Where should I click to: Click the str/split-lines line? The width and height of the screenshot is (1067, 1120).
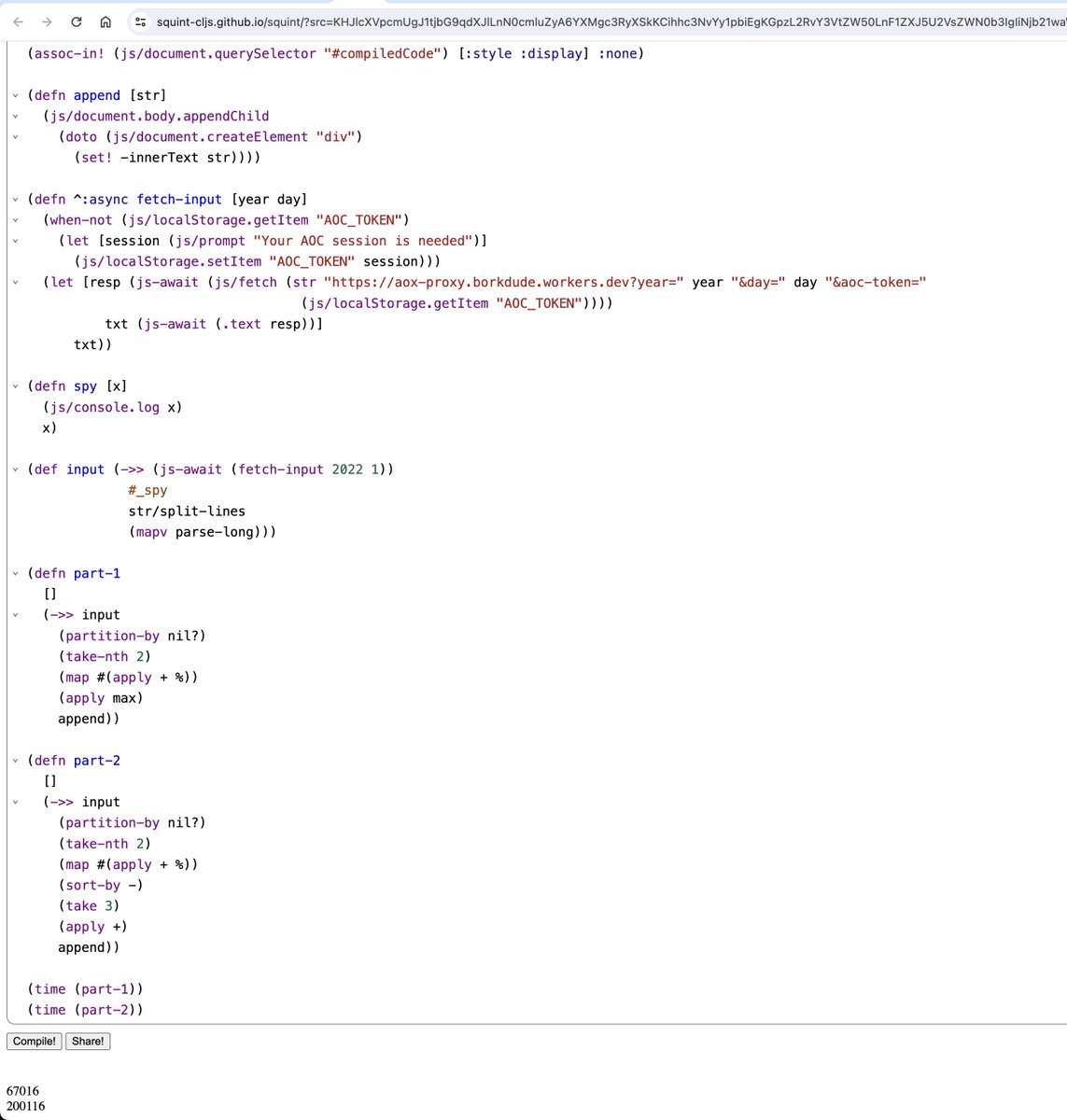click(x=187, y=511)
